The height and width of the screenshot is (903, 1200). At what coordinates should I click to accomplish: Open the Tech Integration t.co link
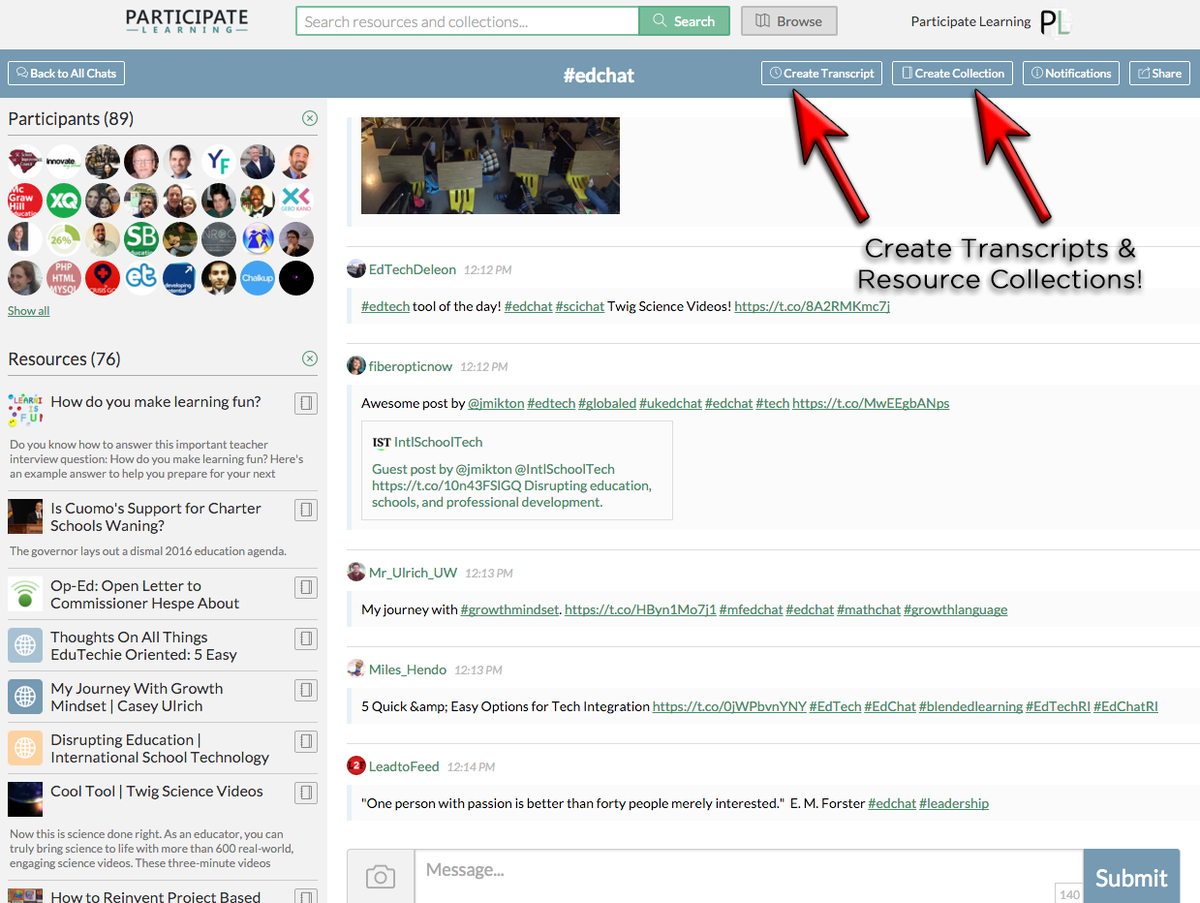click(729, 706)
